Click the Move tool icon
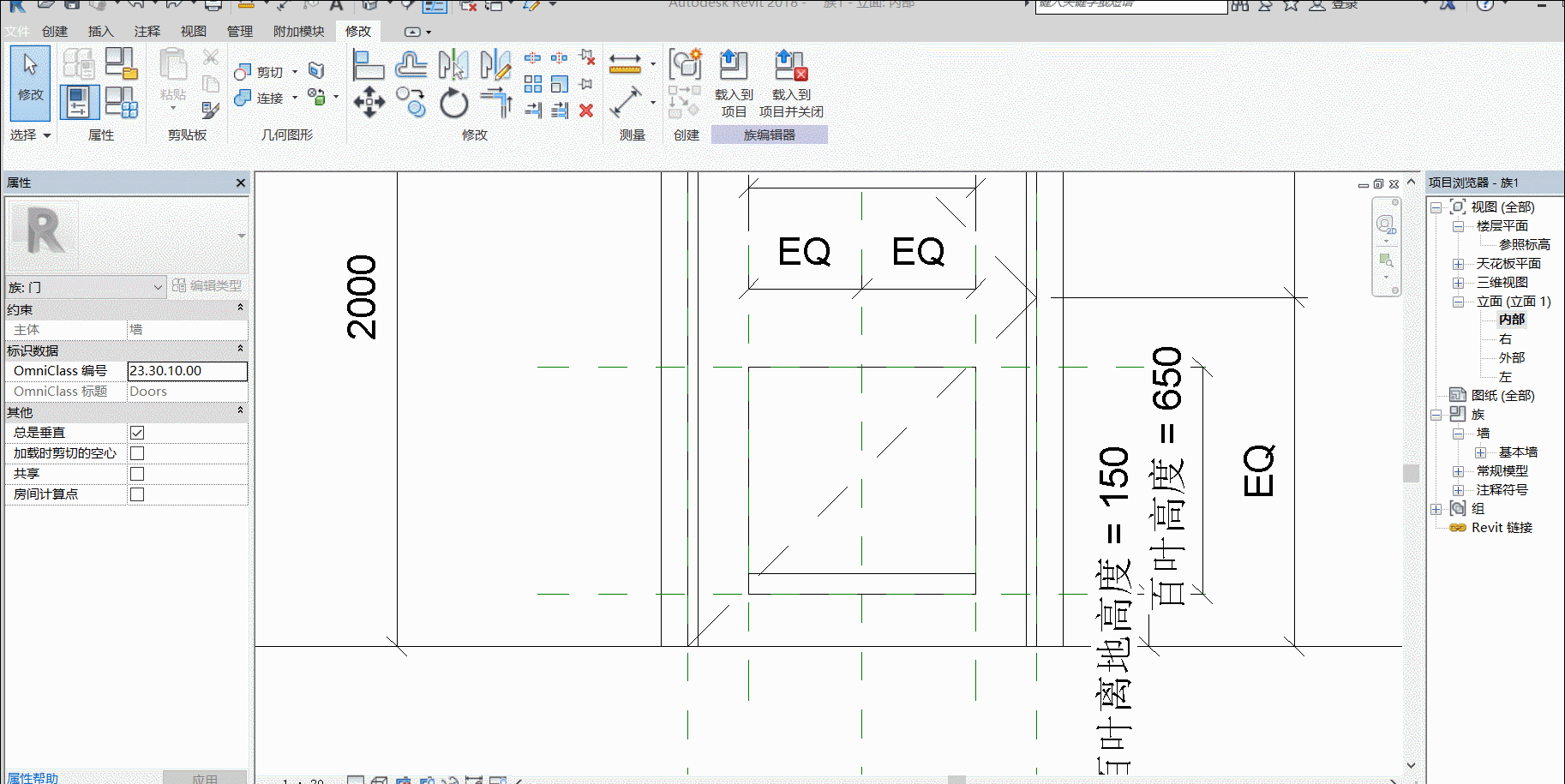The height and width of the screenshot is (784, 1565). (x=369, y=102)
